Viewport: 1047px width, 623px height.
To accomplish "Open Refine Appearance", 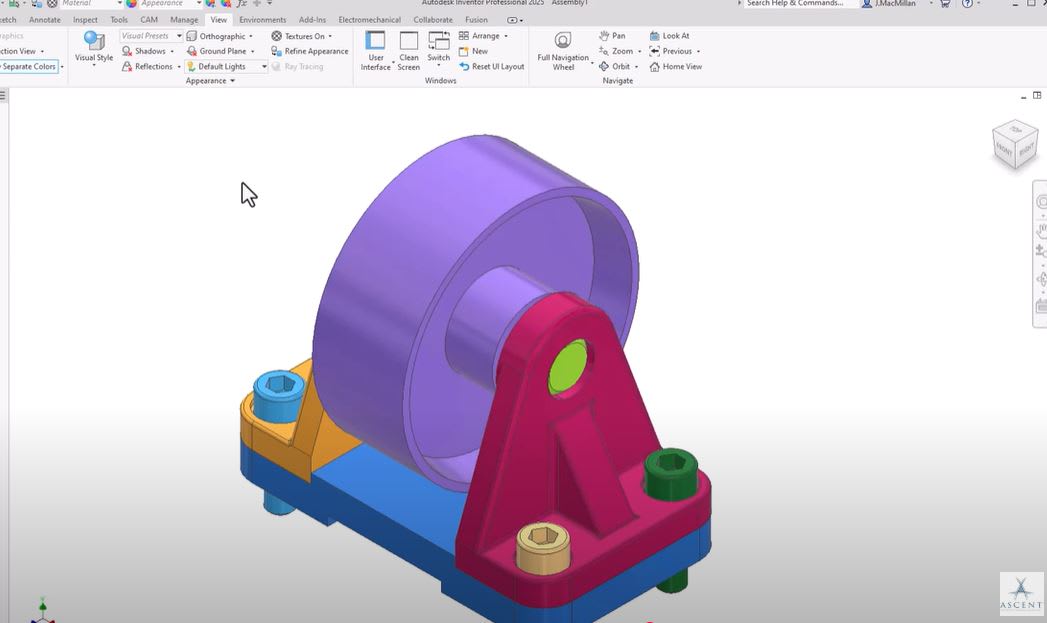I will click(310, 51).
